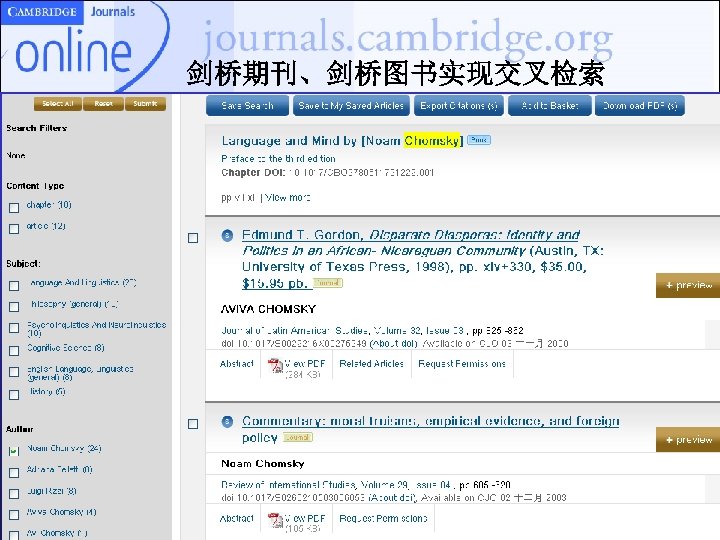Click preview button for Gordon article
Image resolution: width=720 pixels, height=540 pixels.
point(688,285)
